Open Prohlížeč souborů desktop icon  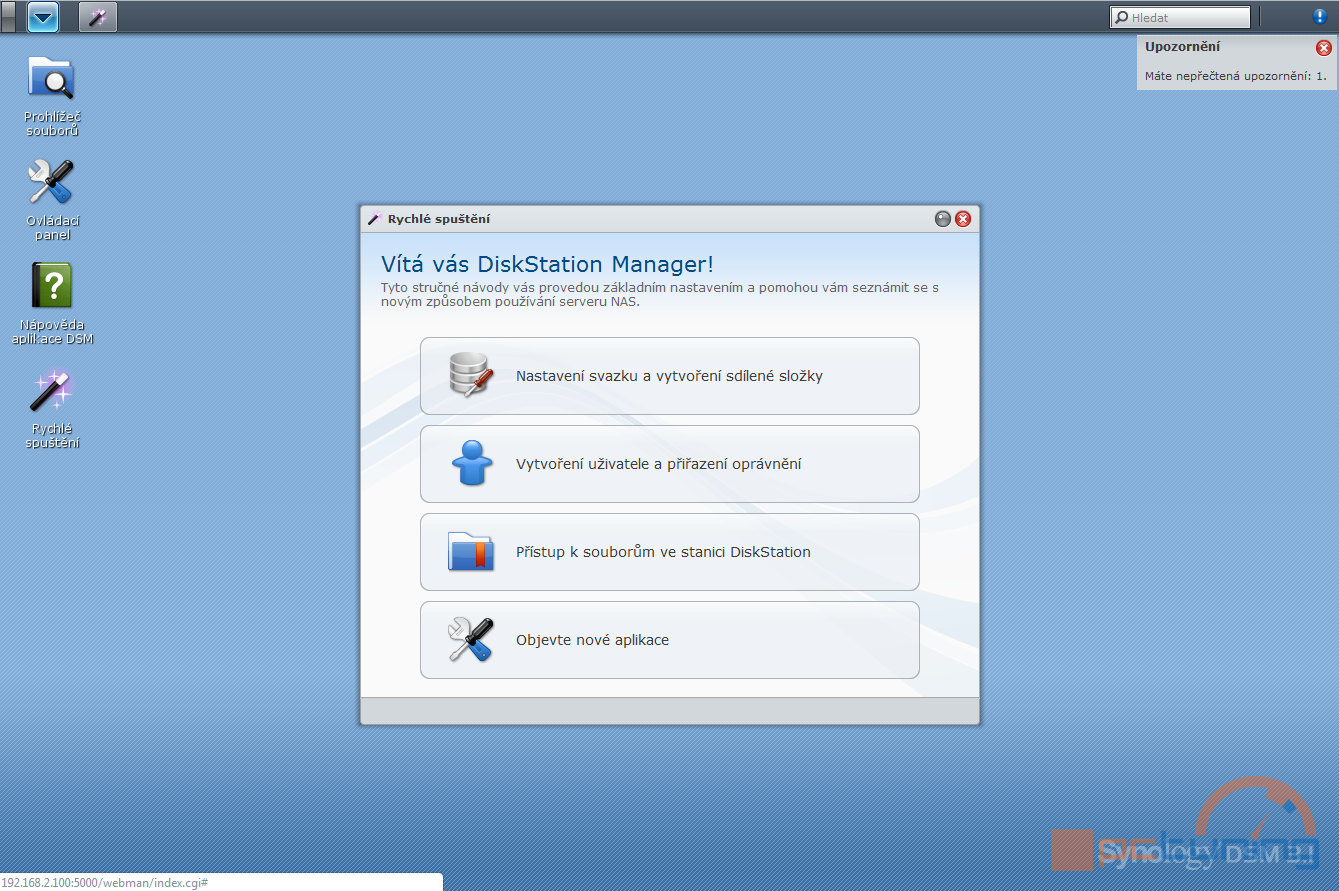(51, 96)
